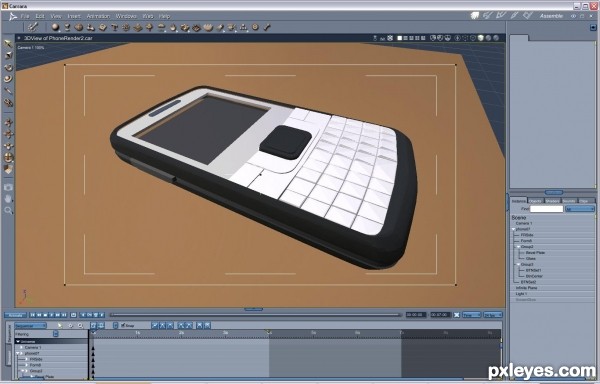Open the Edit menu
The height and width of the screenshot is (384, 600).
pyautogui.click(x=40, y=16)
